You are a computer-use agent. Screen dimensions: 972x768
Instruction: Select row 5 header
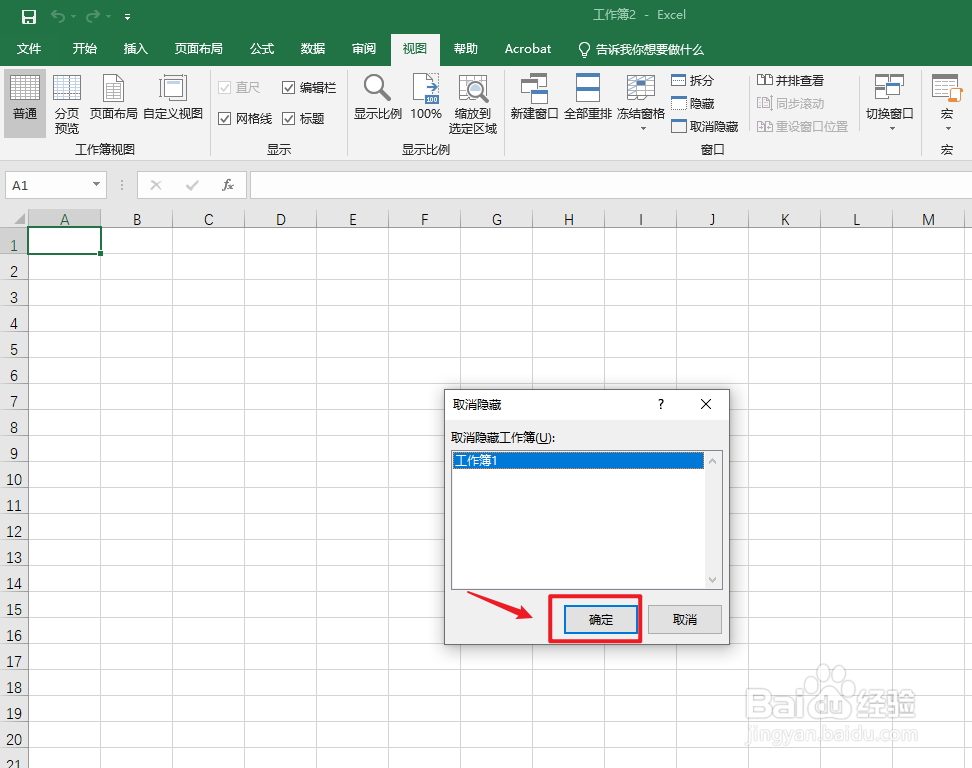pyautogui.click(x=14, y=350)
